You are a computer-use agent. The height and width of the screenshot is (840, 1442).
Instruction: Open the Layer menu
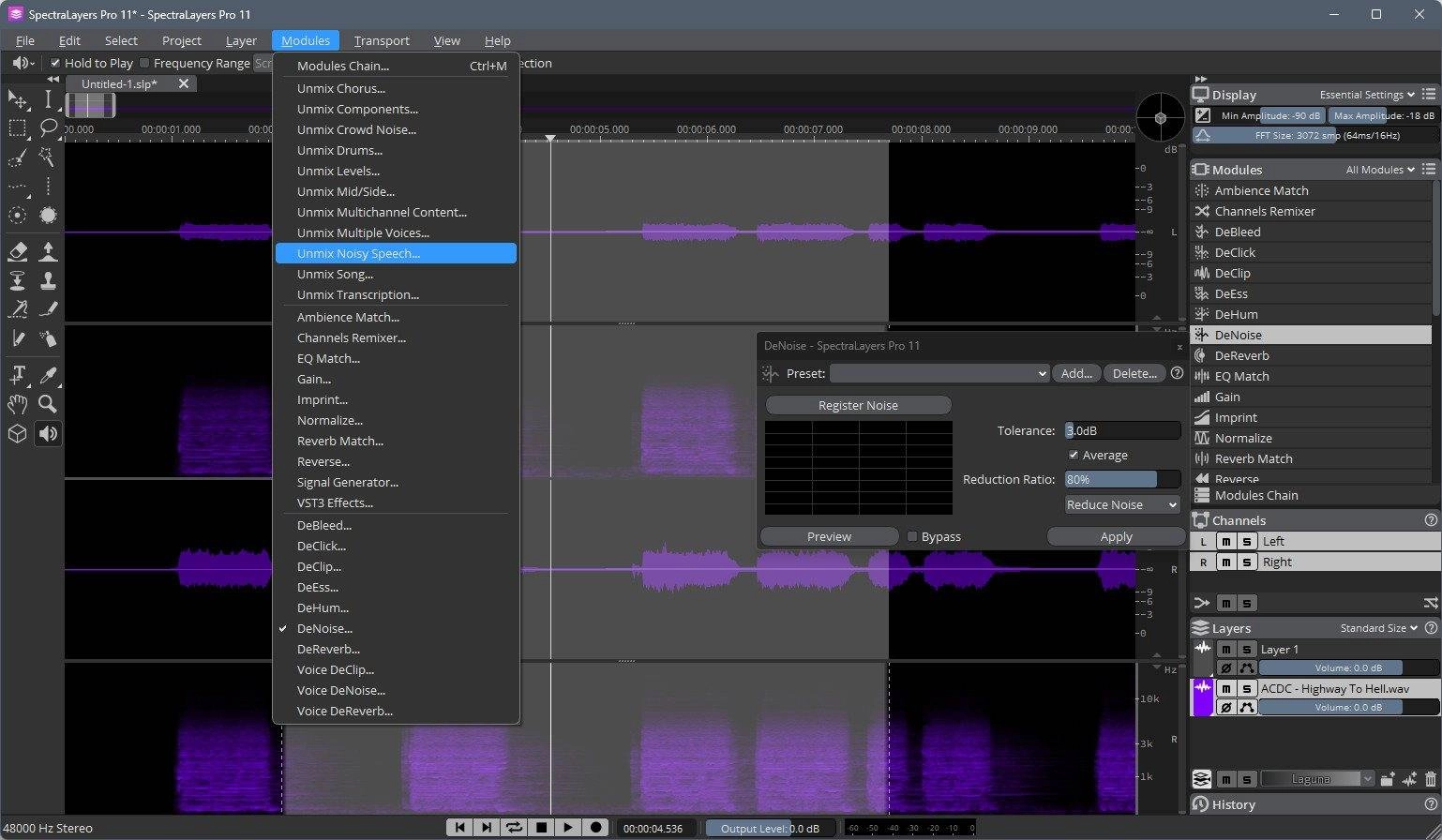point(241,40)
